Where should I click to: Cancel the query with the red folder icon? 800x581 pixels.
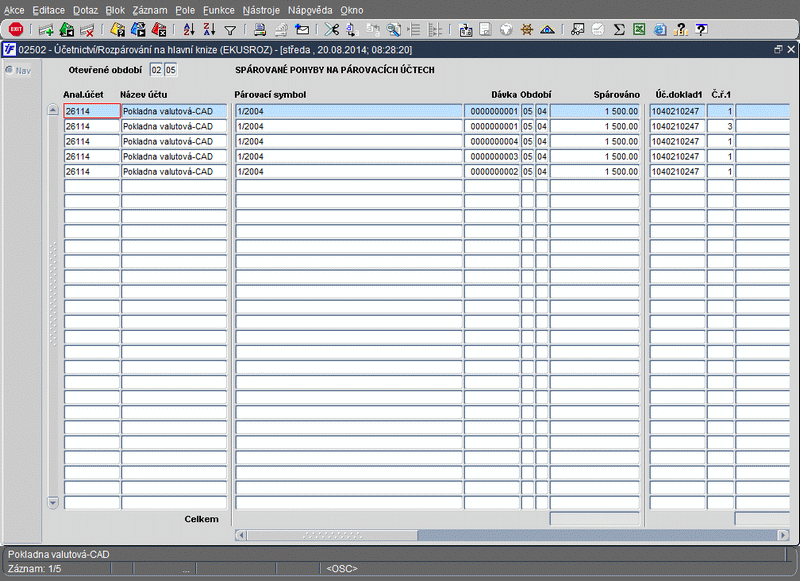pos(159,30)
